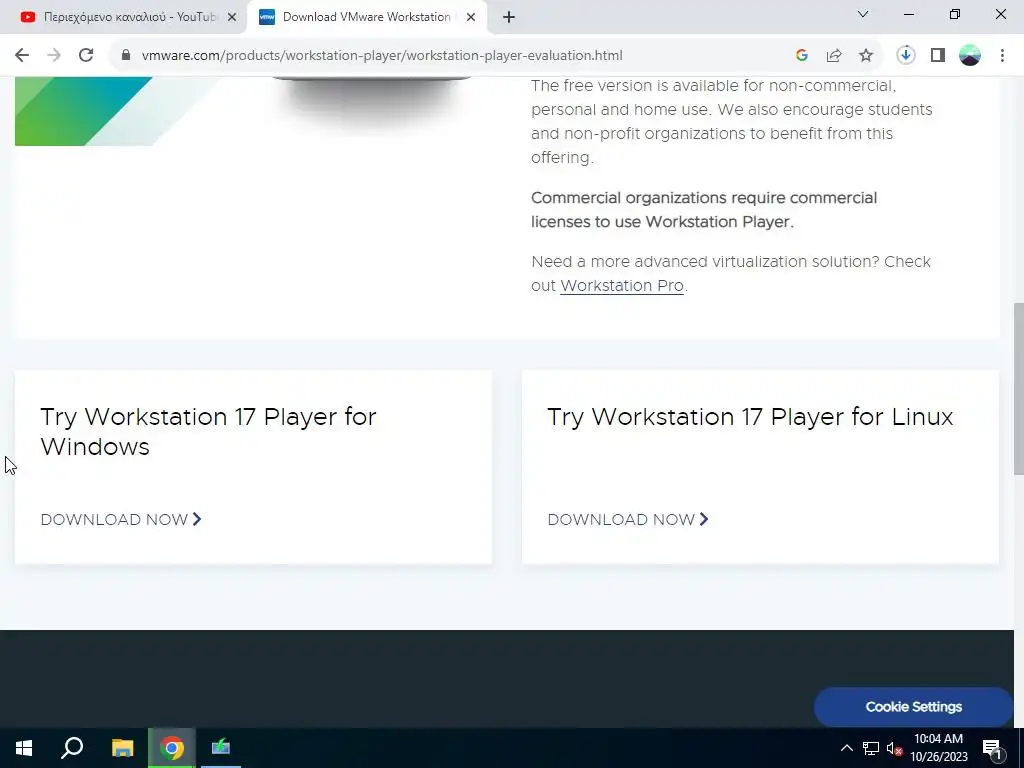
Task: Click the arrow beside Windows Download Now
Action: coord(197,519)
